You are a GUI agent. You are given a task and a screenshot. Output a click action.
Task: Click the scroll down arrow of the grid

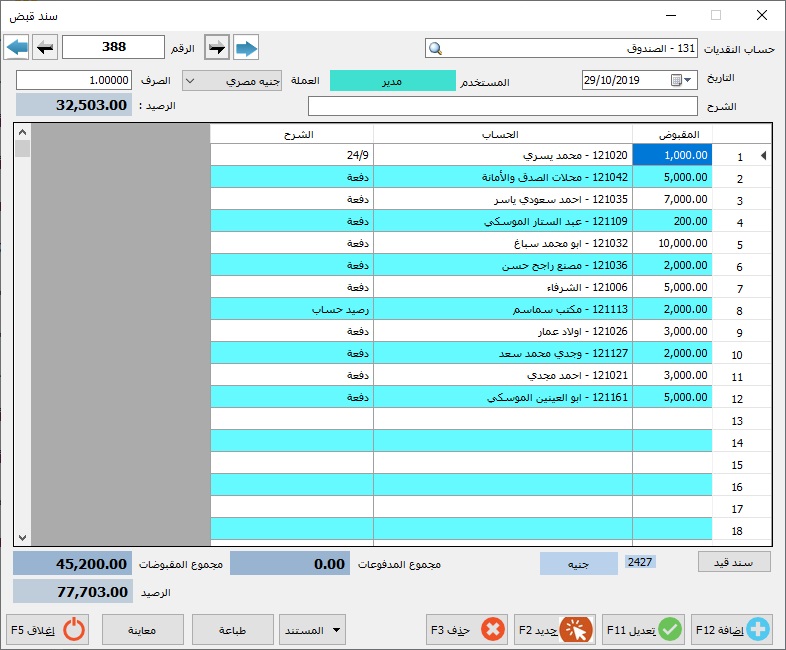coord(23,537)
